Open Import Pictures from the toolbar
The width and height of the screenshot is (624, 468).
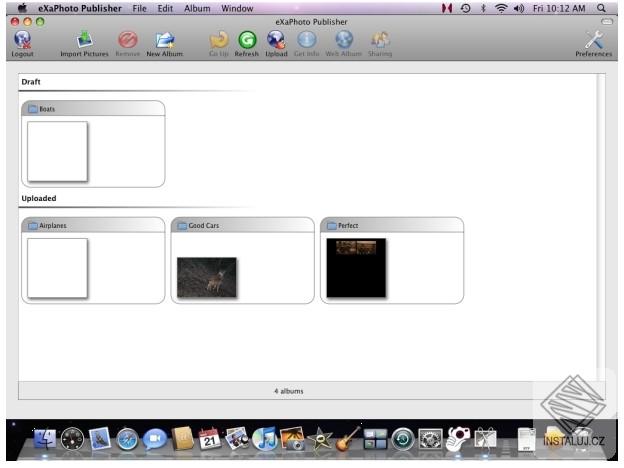click(x=84, y=43)
